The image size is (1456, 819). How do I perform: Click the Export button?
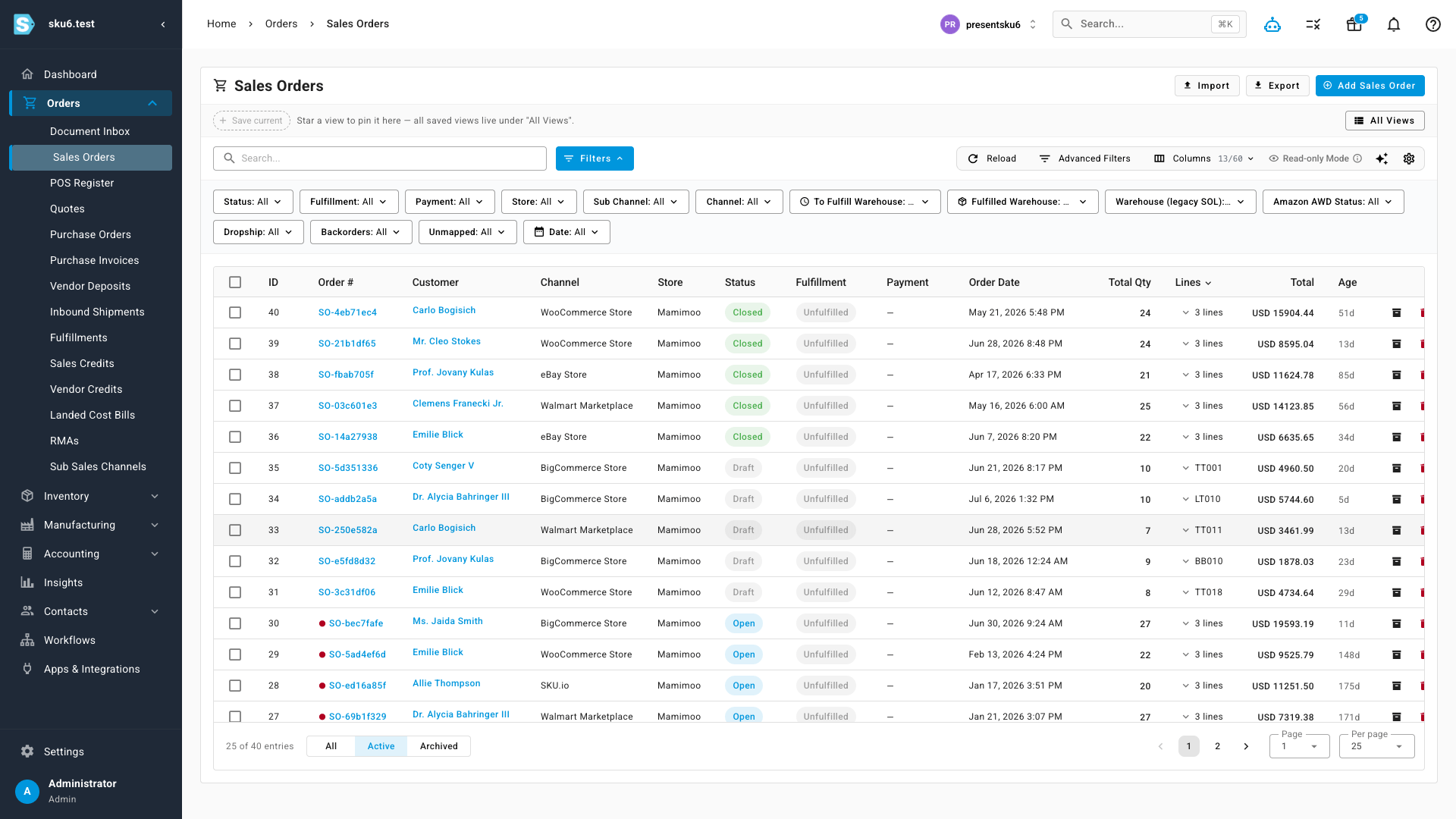pos(1277,86)
